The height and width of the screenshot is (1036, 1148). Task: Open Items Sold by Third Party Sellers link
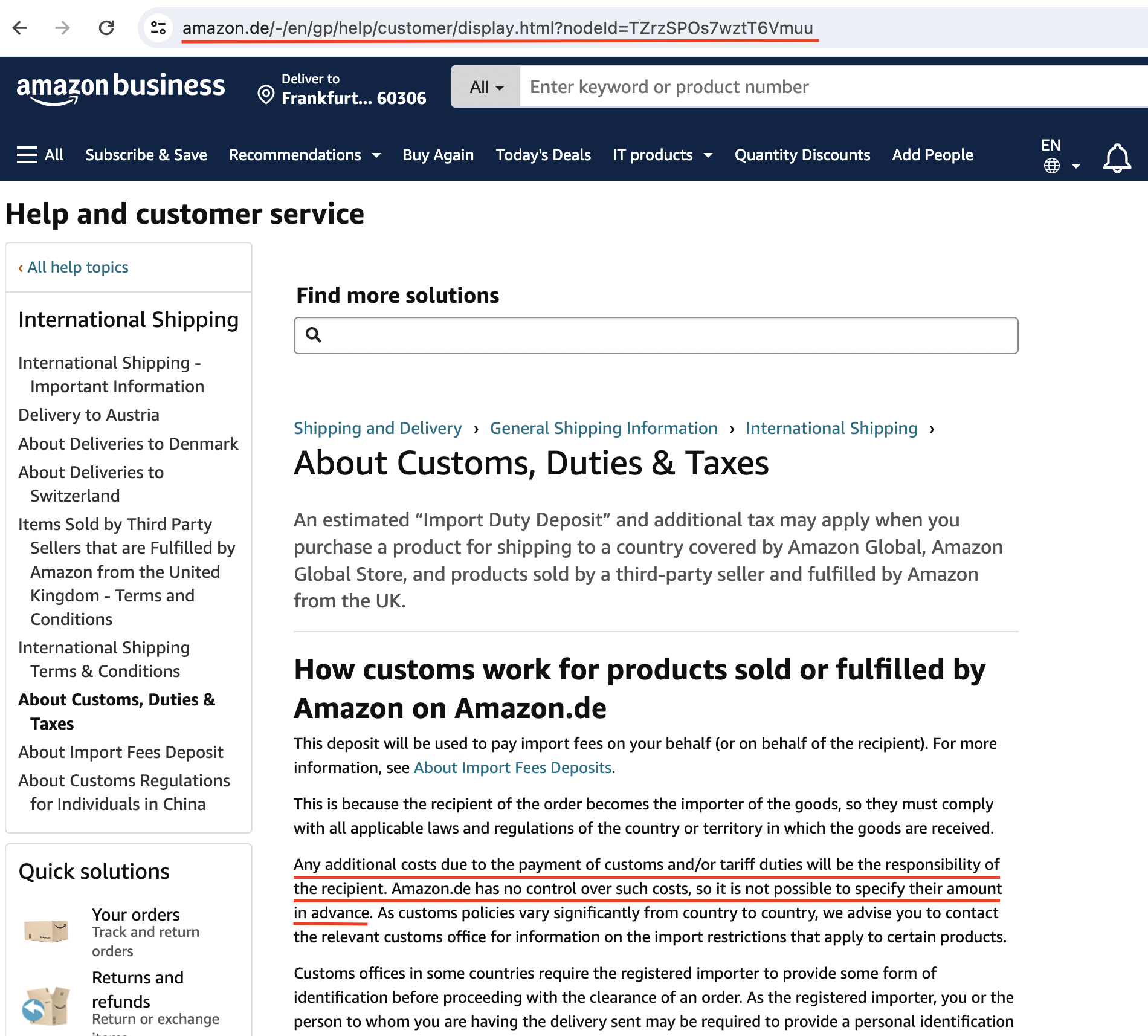126,571
